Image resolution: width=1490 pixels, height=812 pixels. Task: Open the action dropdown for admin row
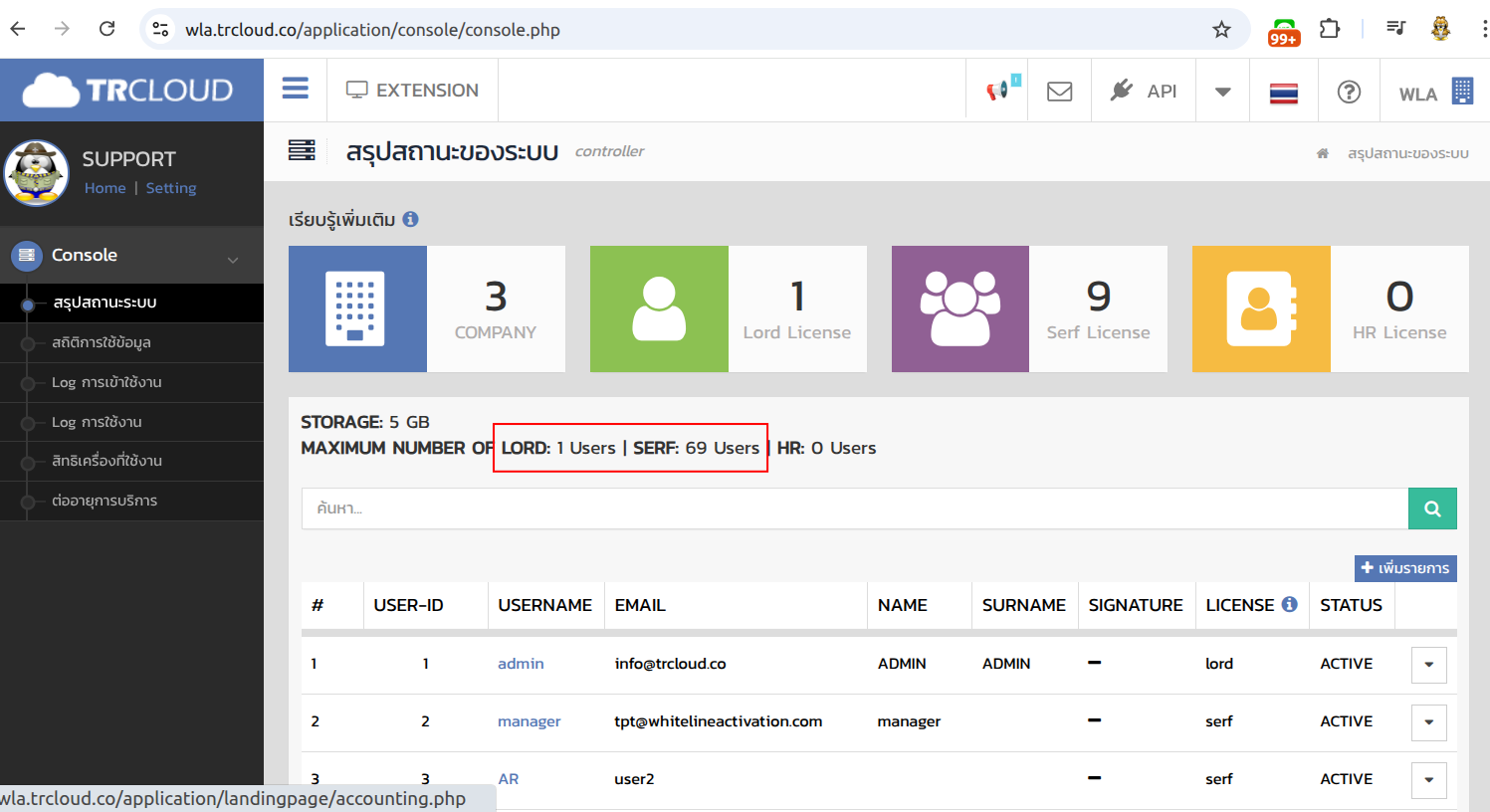point(1428,665)
